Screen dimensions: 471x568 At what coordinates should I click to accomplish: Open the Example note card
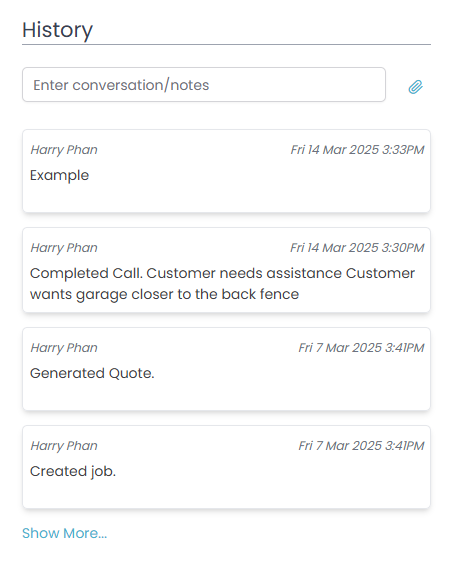click(x=226, y=171)
